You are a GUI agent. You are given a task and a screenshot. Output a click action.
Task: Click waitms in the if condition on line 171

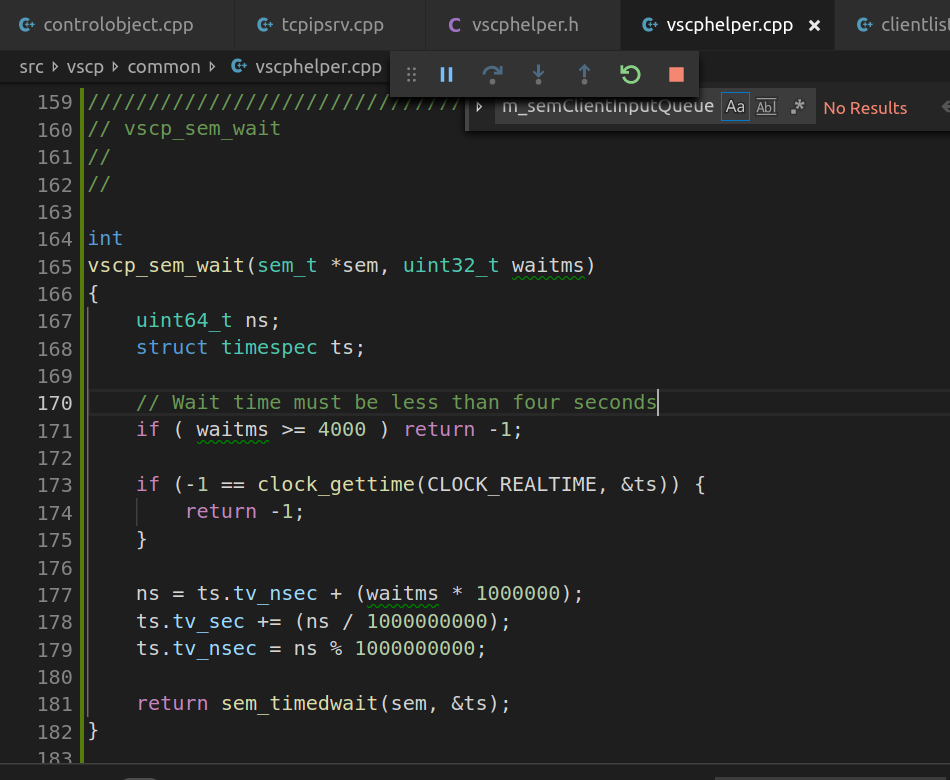pos(232,430)
